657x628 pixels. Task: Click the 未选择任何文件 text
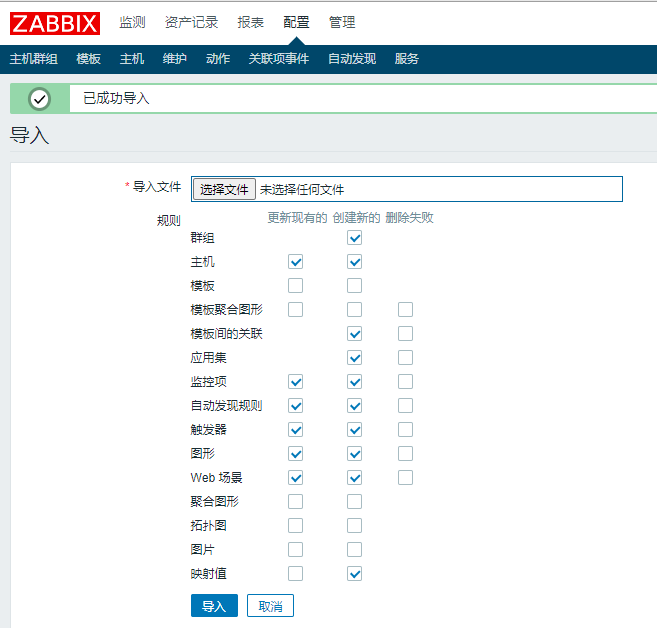(x=302, y=190)
